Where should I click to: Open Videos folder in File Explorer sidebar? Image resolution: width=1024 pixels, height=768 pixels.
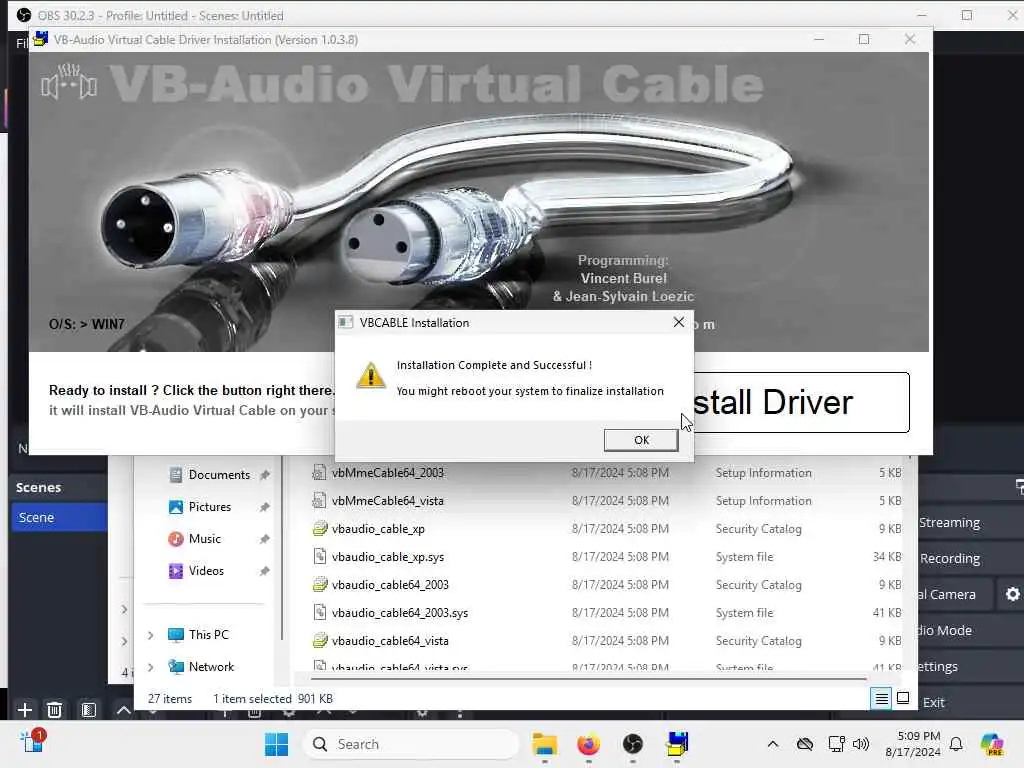tap(206, 571)
